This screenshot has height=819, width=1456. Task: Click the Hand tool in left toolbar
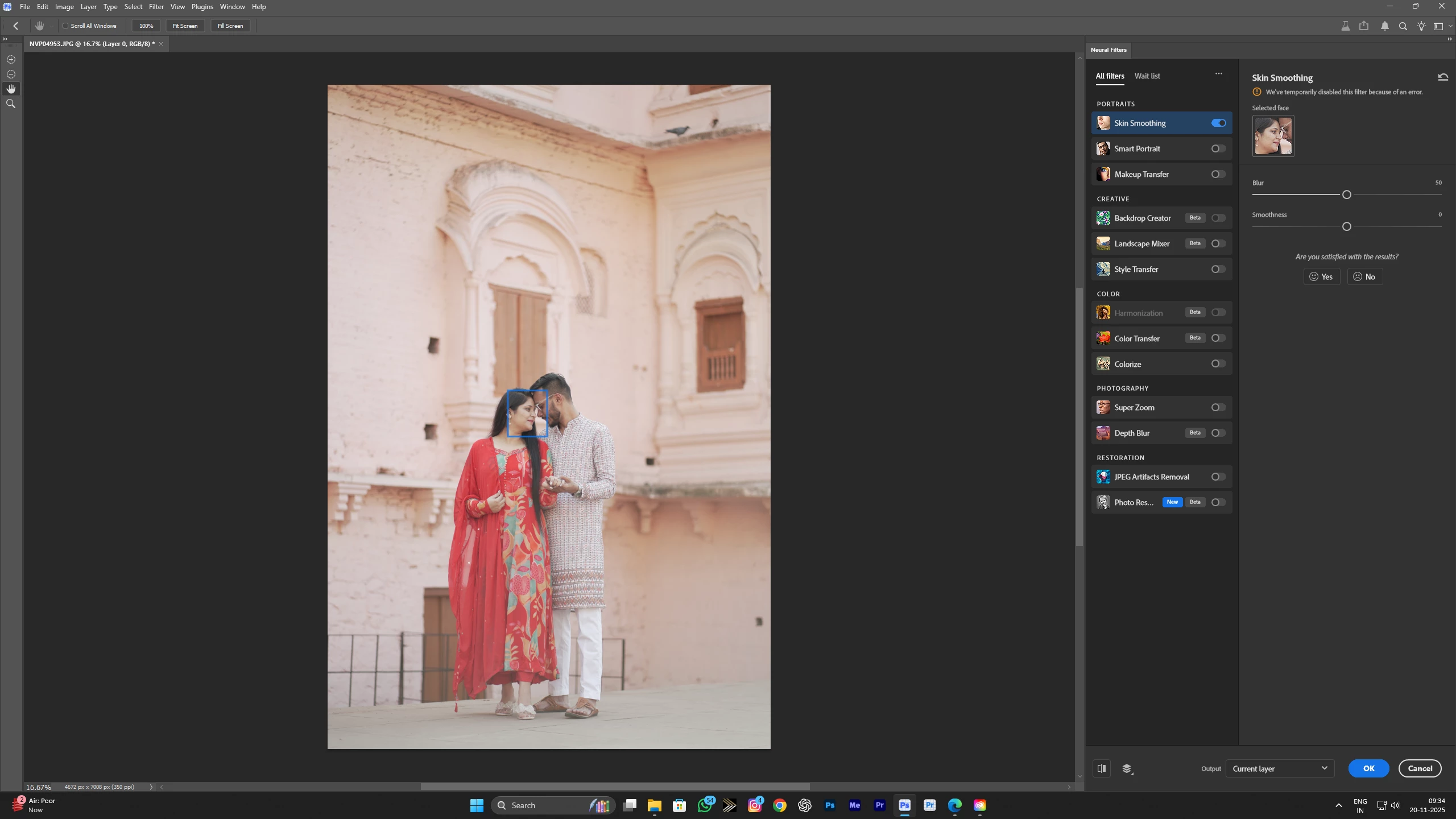(x=11, y=89)
